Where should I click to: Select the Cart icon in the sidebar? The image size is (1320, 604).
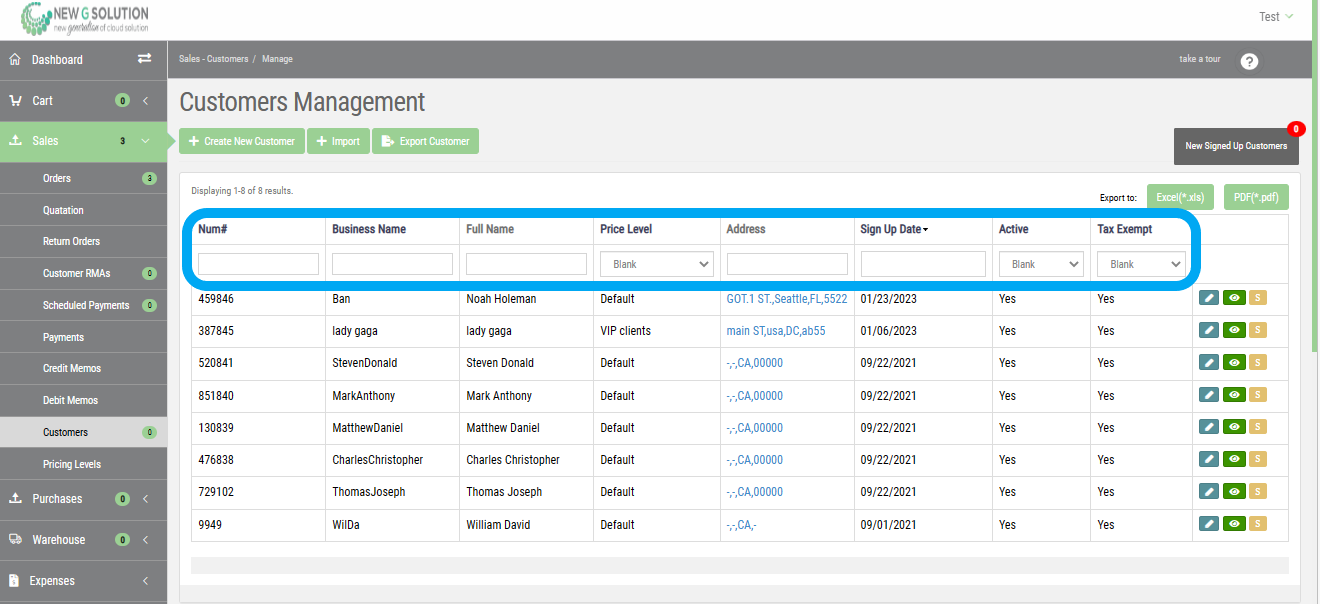coord(14,100)
